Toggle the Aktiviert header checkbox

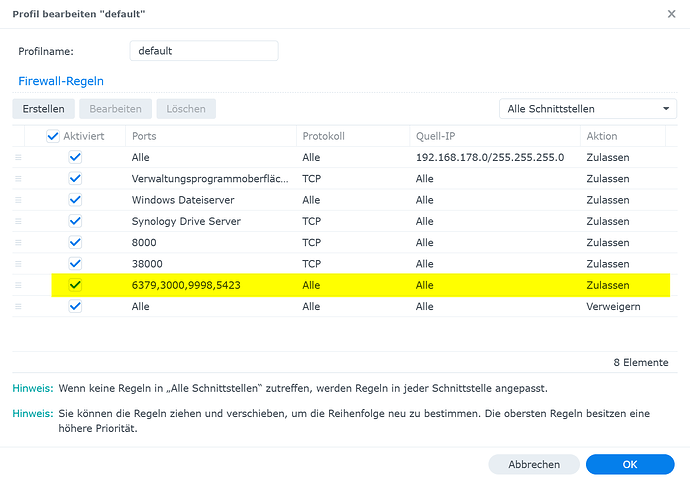coord(53,136)
